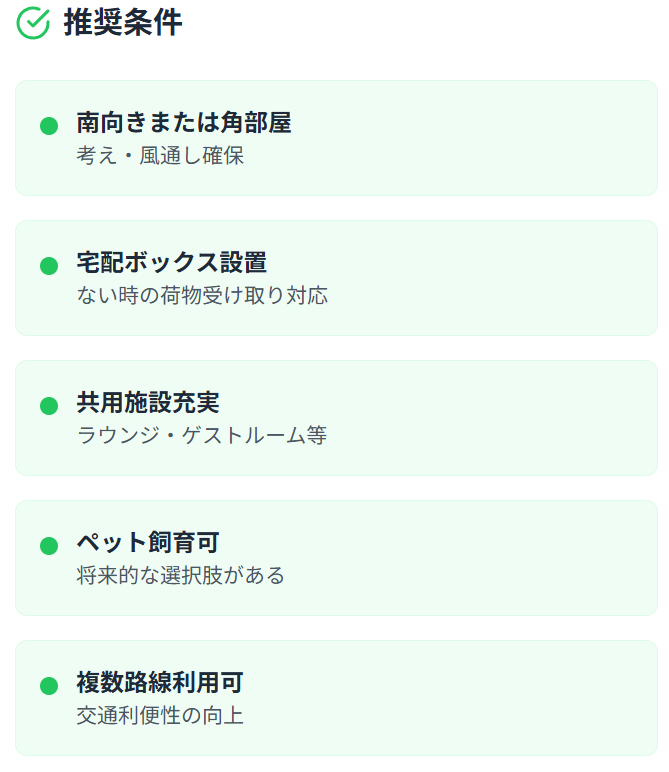Open the south-facing corner room card

336,138
